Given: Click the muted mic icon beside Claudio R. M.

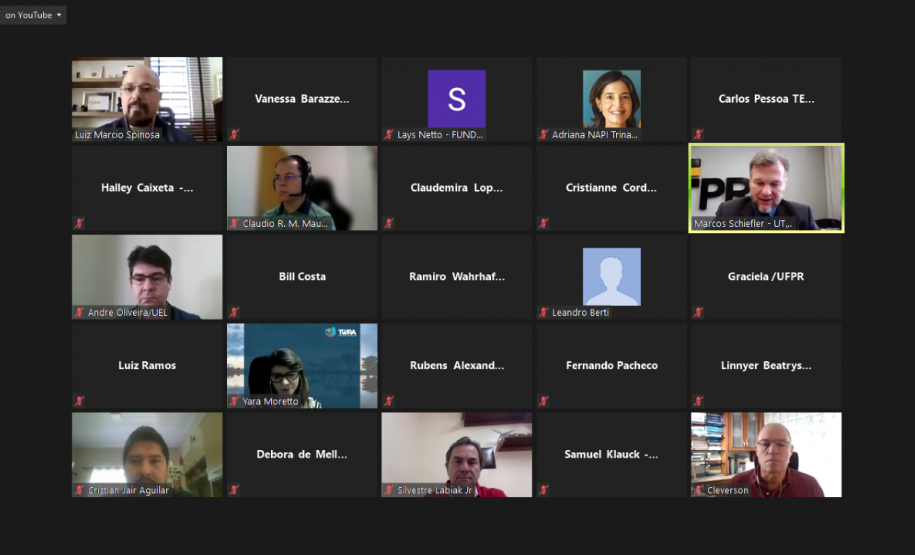Looking at the screenshot, I should pyautogui.click(x=234, y=223).
